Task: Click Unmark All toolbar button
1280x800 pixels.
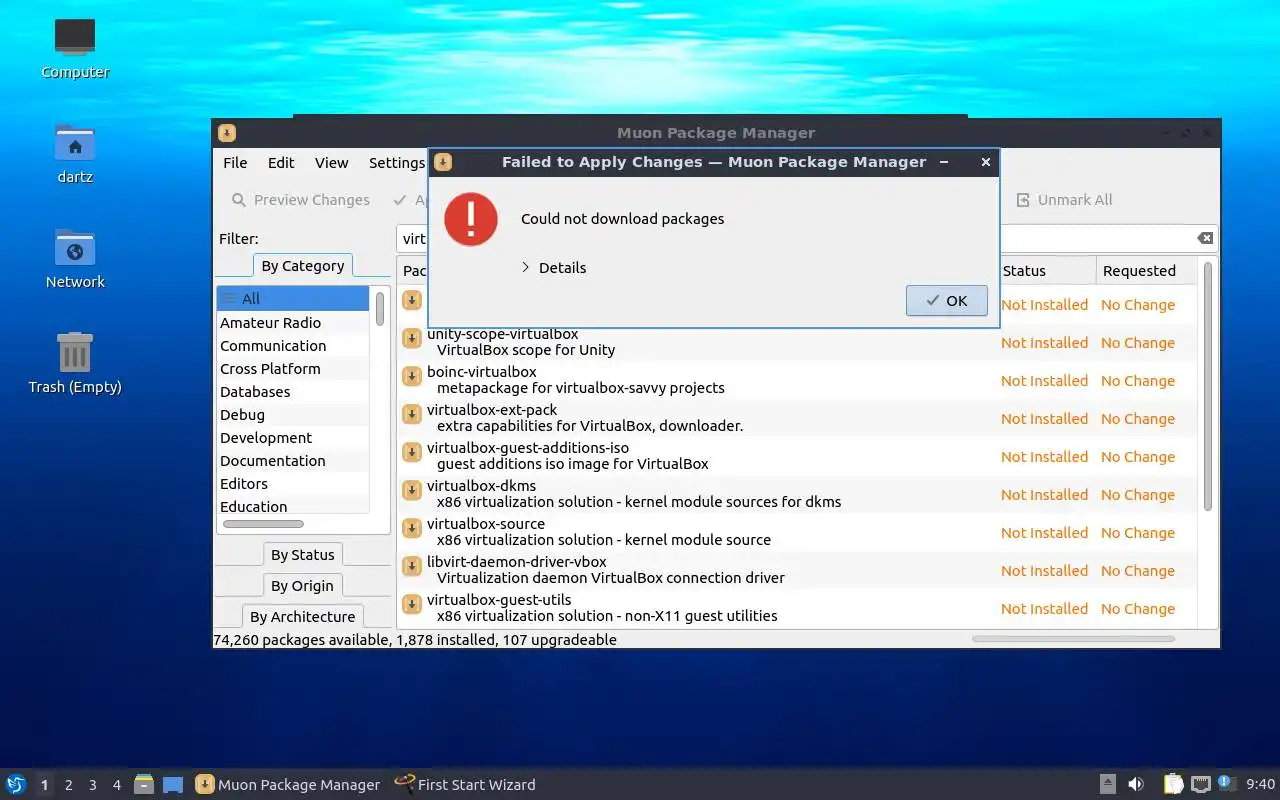Action: [x=1064, y=200]
